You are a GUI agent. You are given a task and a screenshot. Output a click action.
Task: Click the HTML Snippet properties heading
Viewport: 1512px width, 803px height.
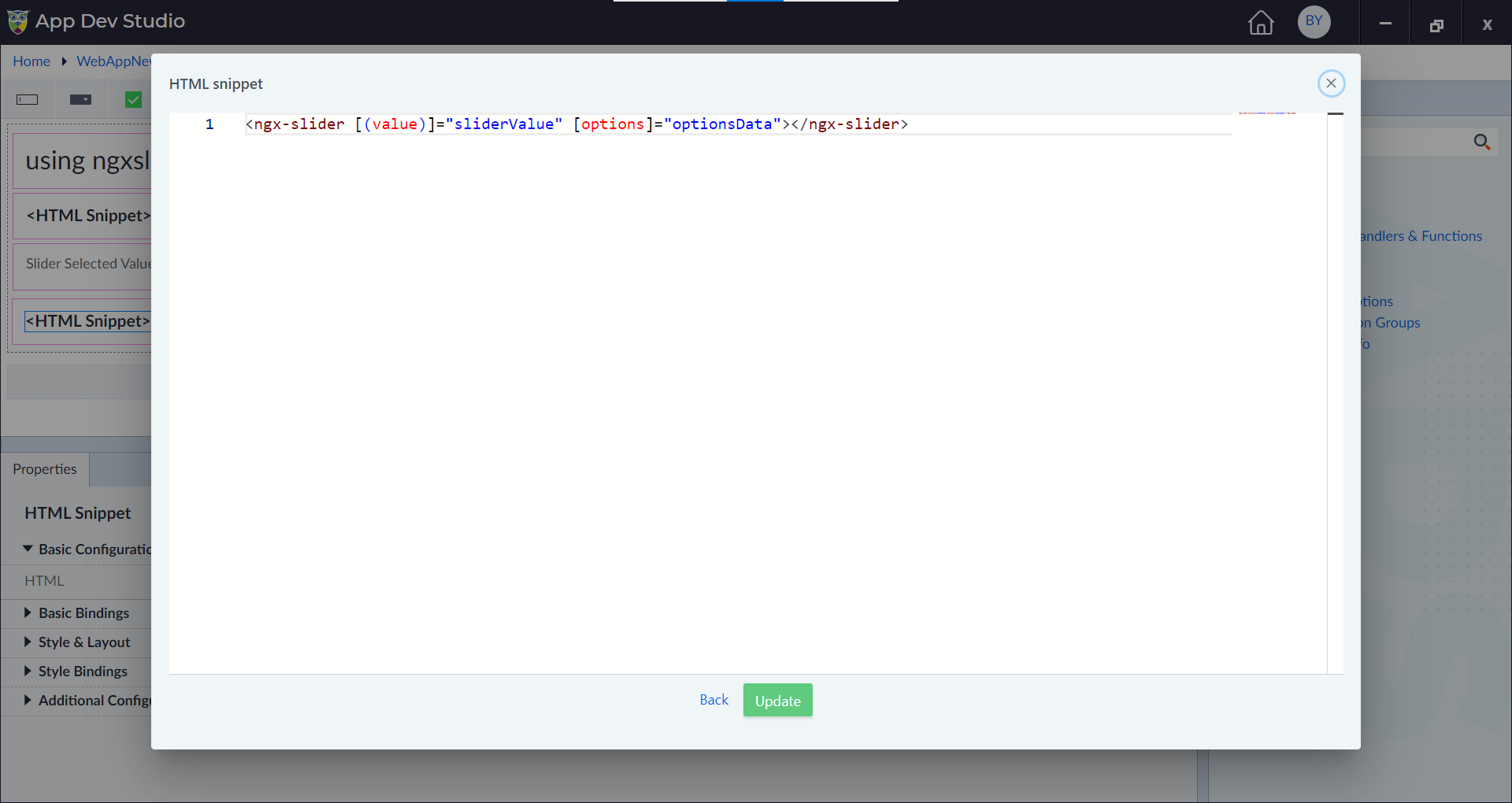78,513
